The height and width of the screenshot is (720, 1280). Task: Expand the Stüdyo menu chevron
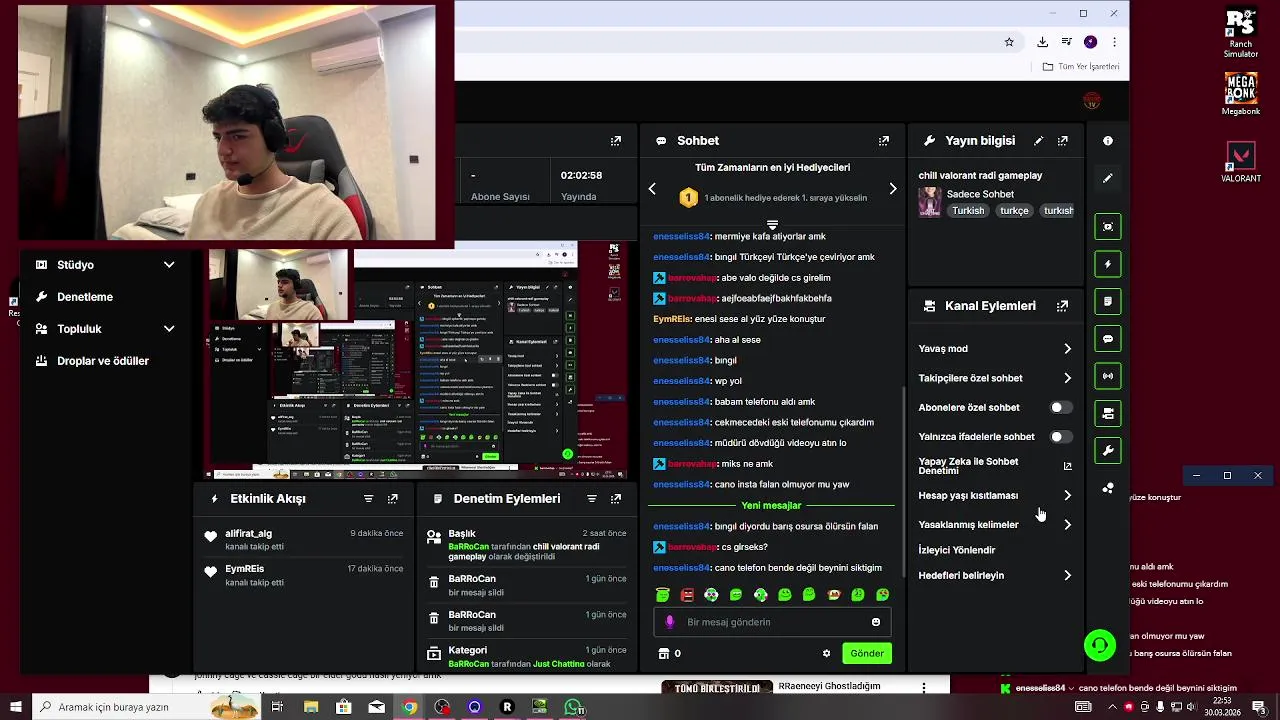(169, 265)
